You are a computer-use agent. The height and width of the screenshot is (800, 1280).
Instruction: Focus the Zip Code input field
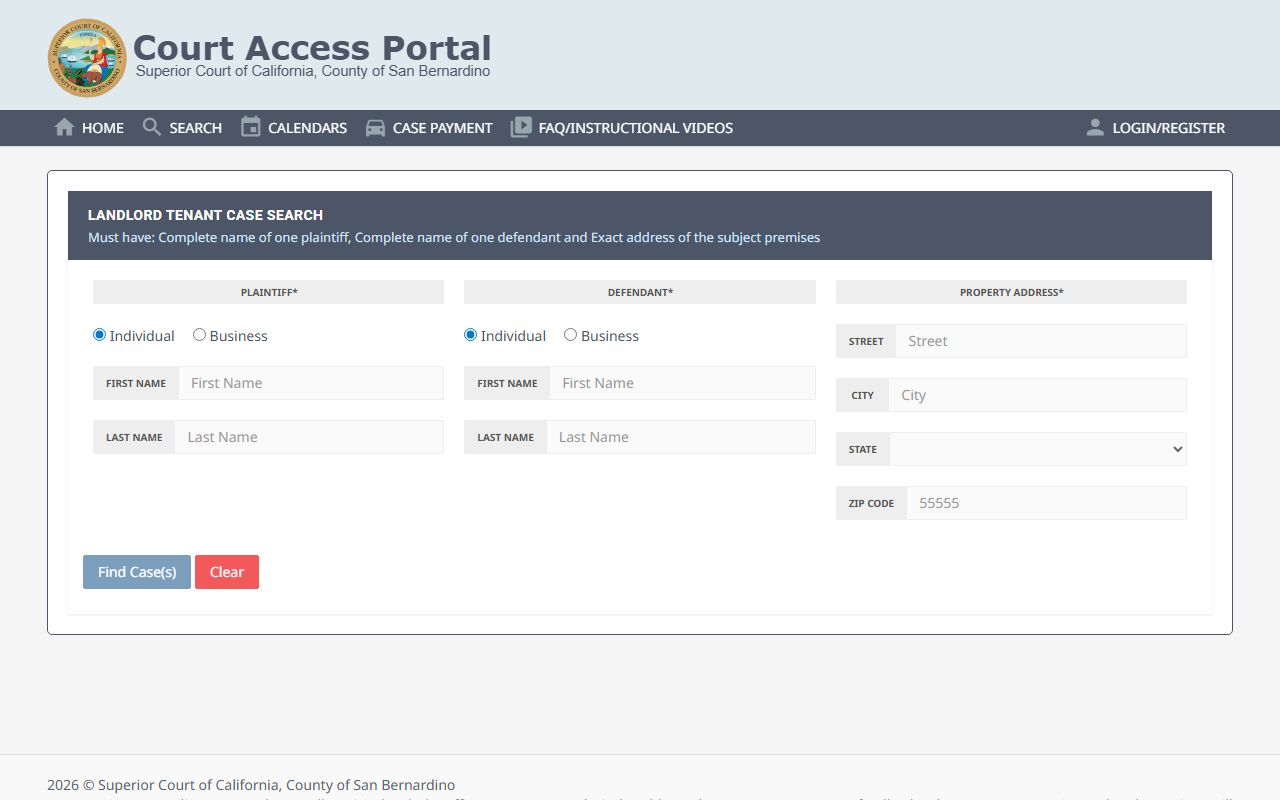coord(1047,503)
